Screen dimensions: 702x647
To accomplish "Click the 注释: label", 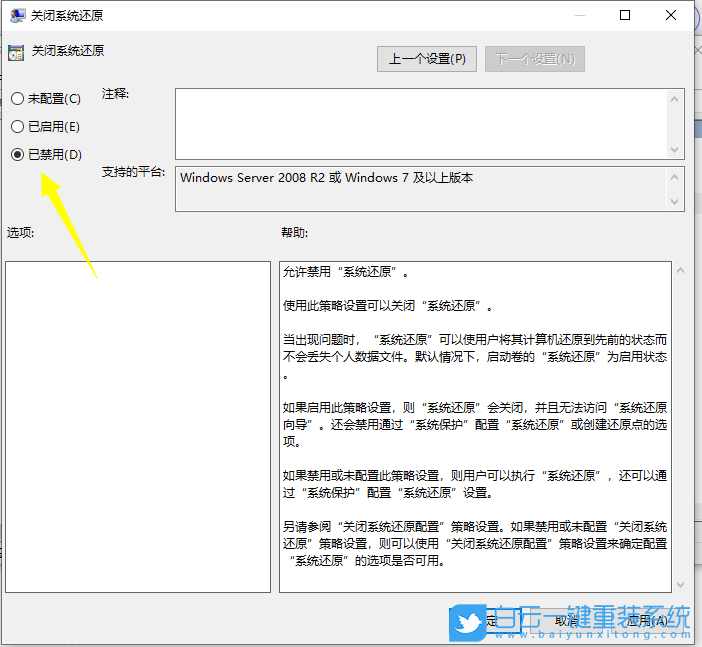I will pyautogui.click(x=115, y=94).
